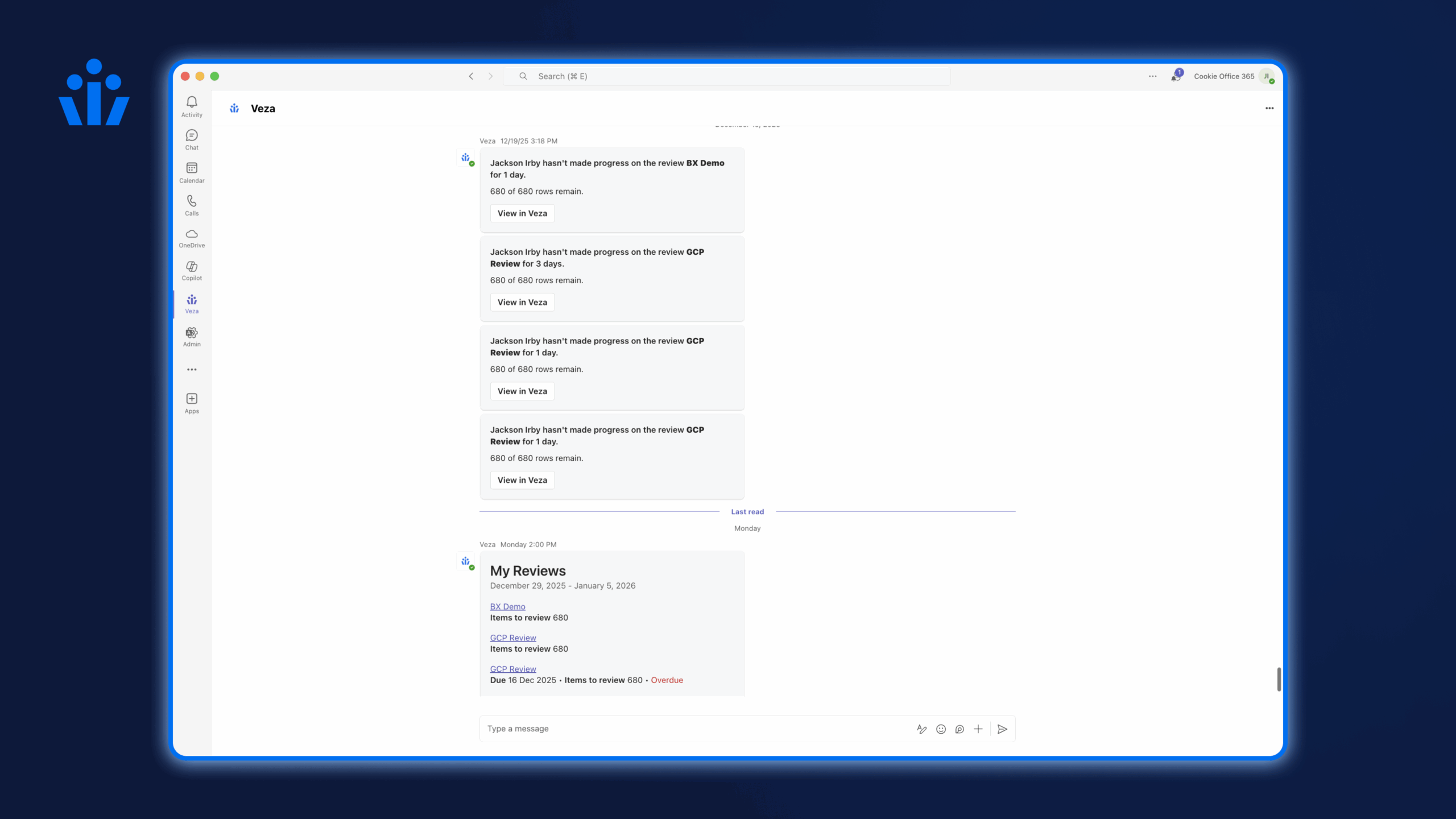Image resolution: width=1456 pixels, height=819 pixels.
Task: Open settings and more ellipsis in title bar
Action: point(1152,76)
